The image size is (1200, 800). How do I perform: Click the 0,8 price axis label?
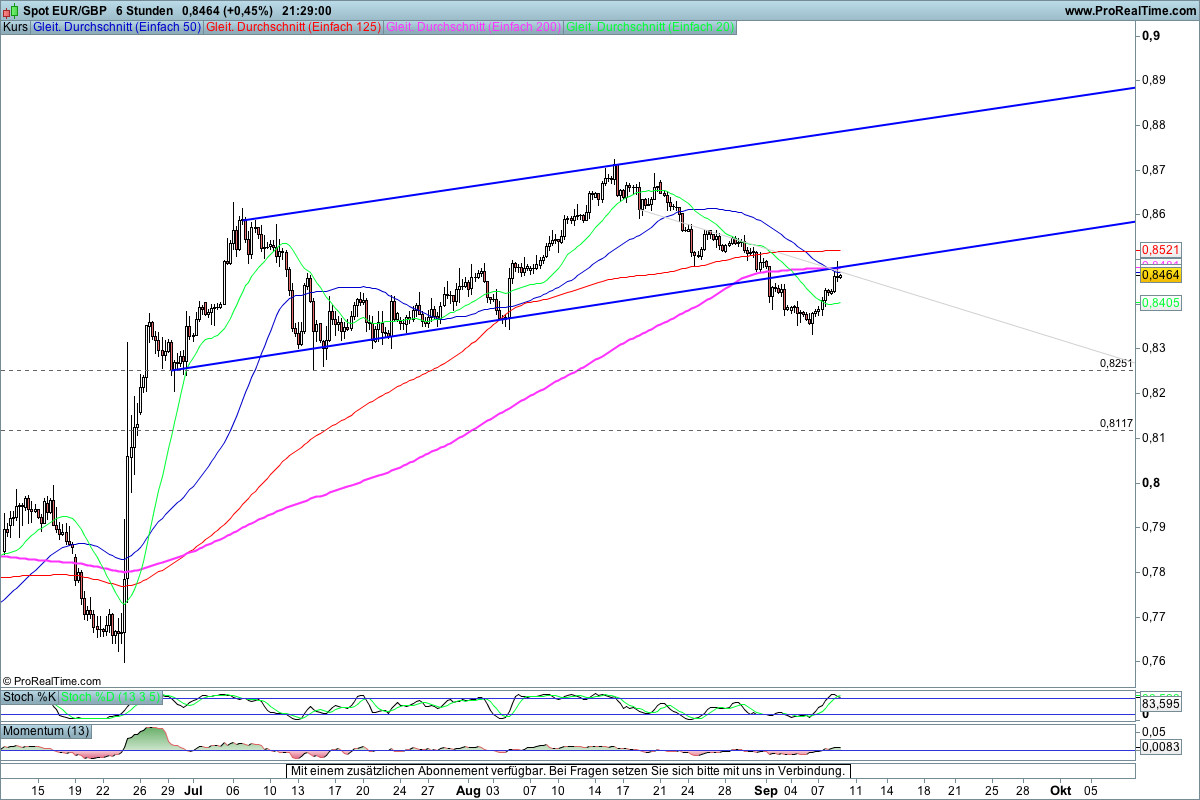(1152, 483)
